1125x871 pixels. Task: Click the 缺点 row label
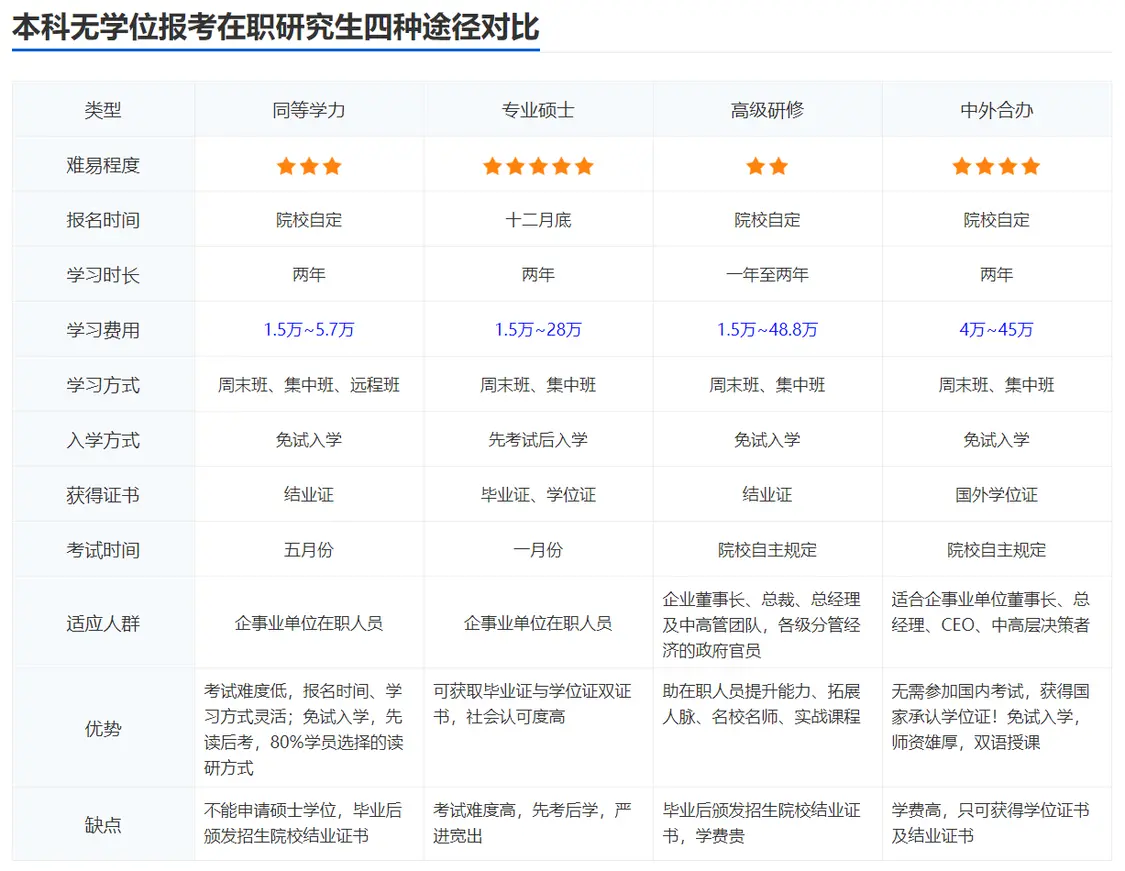tap(103, 824)
